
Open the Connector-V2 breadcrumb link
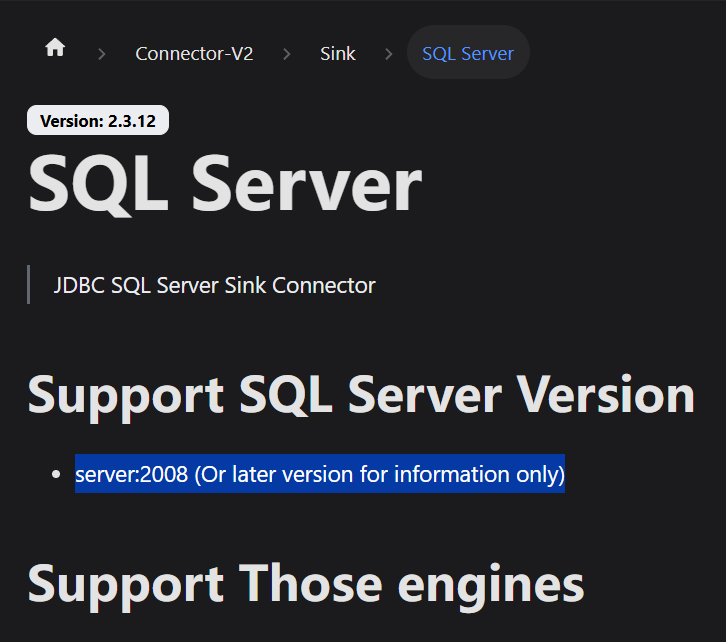tap(194, 54)
